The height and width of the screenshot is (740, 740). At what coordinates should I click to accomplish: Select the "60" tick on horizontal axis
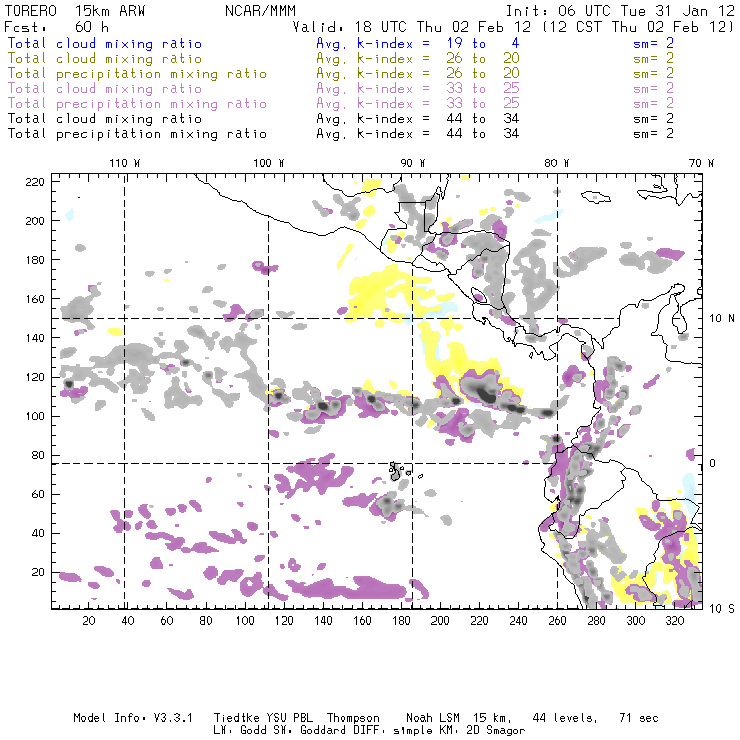pos(167,621)
